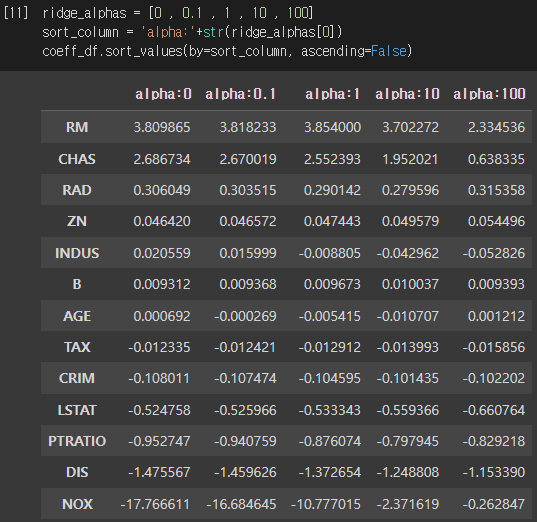Click CHAS value 1.952021
This screenshot has width=537, height=522.
click(410, 159)
